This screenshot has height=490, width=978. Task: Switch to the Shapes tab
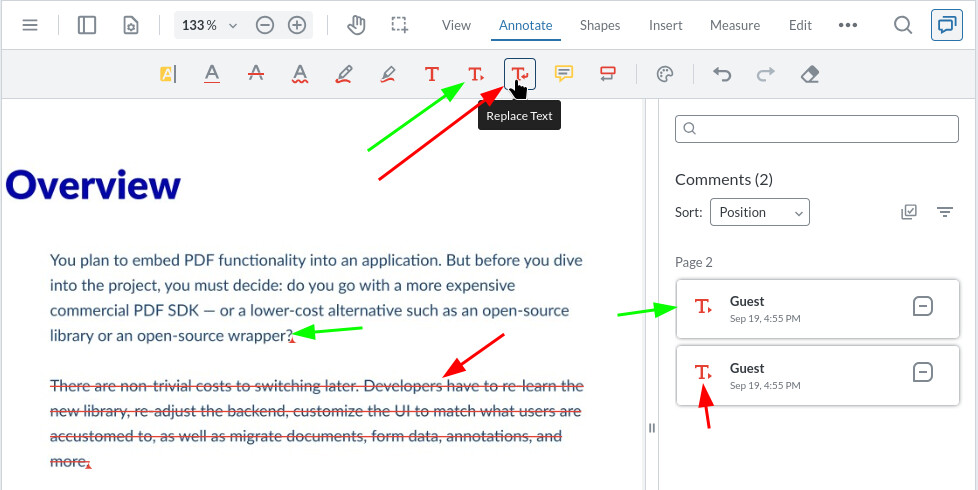click(600, 25)
